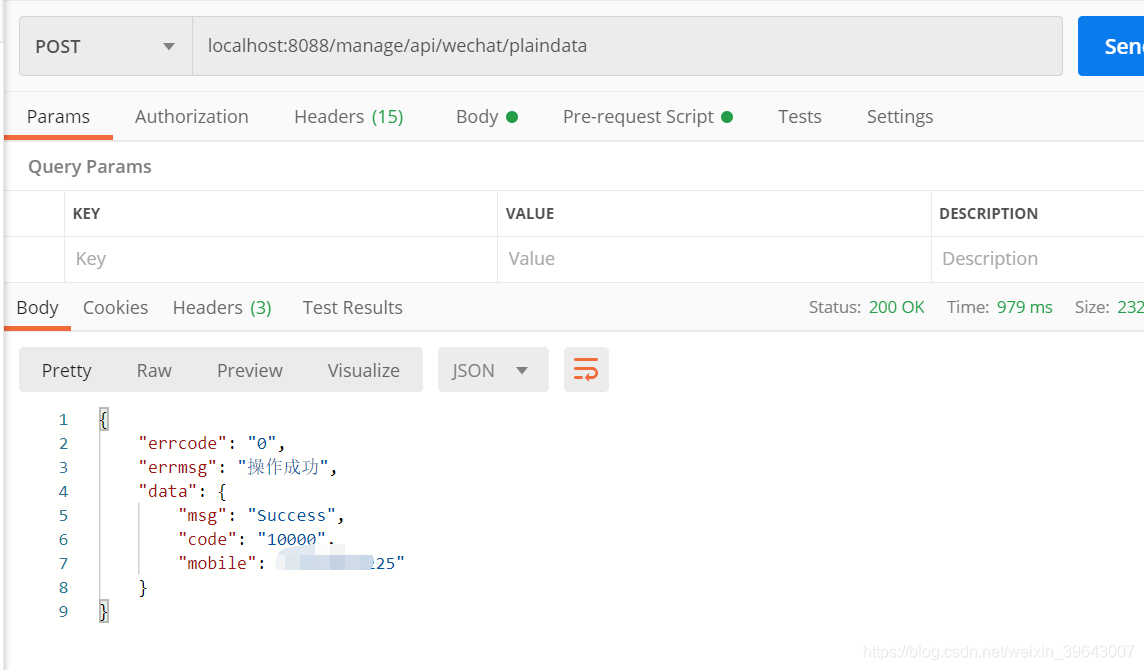Click the "mobile" key in response
The width and height of the screenshot is (1144, 670).
coord(217,563)
